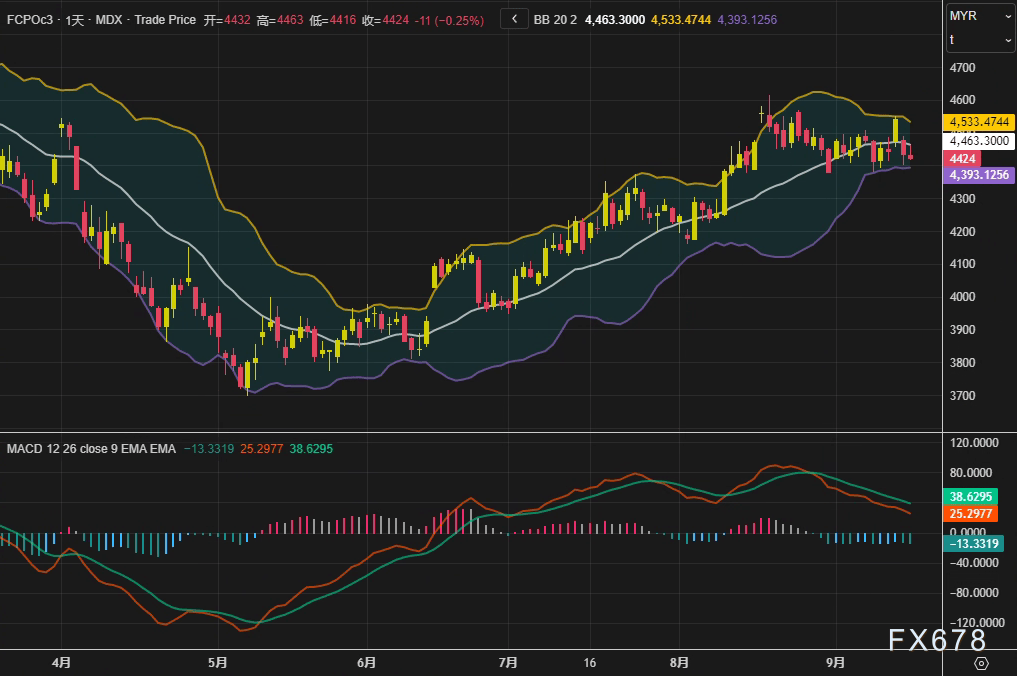The width and height of the screenshot is (1017, 676).
Task: Click the 4700 level on price axis
Action: [x=962, y=68]
